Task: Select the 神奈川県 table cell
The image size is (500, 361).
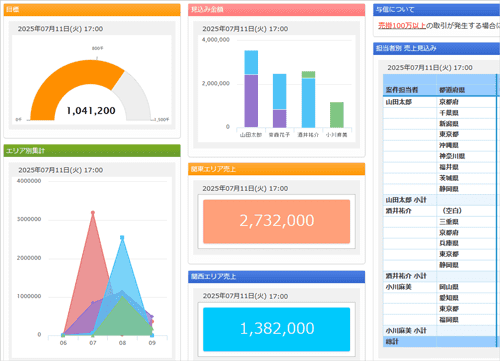Action: (466, 156)
